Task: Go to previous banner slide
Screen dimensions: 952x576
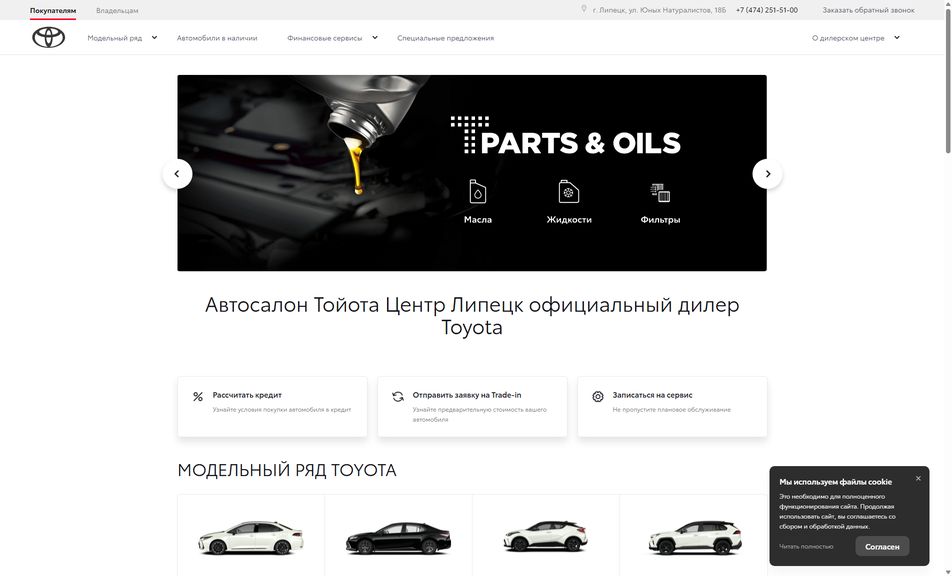Action: click(x=177, y=174)
